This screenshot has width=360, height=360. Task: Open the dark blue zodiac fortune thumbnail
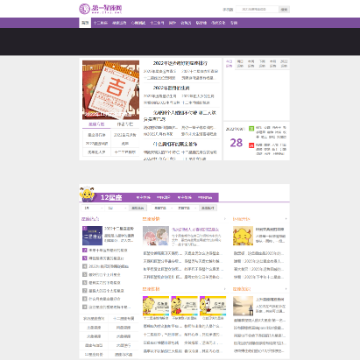92,236
